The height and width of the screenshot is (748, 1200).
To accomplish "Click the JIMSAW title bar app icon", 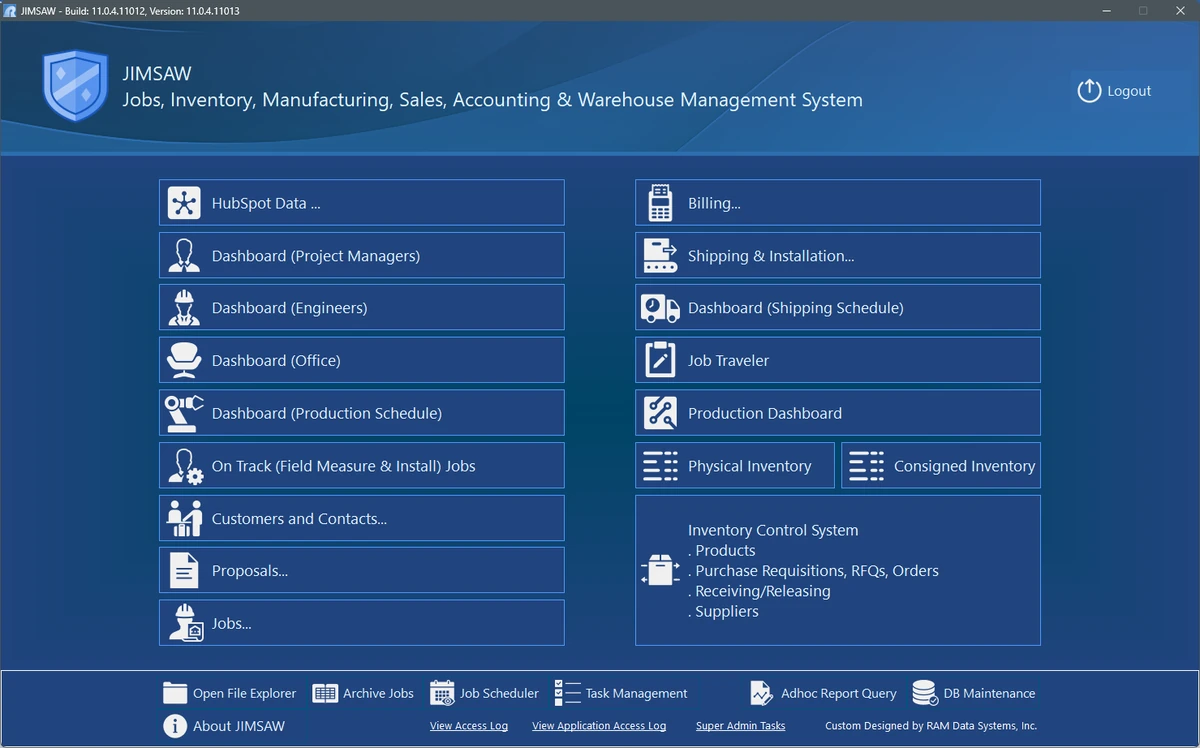I will pyautogui.click(x=10, y=11).
